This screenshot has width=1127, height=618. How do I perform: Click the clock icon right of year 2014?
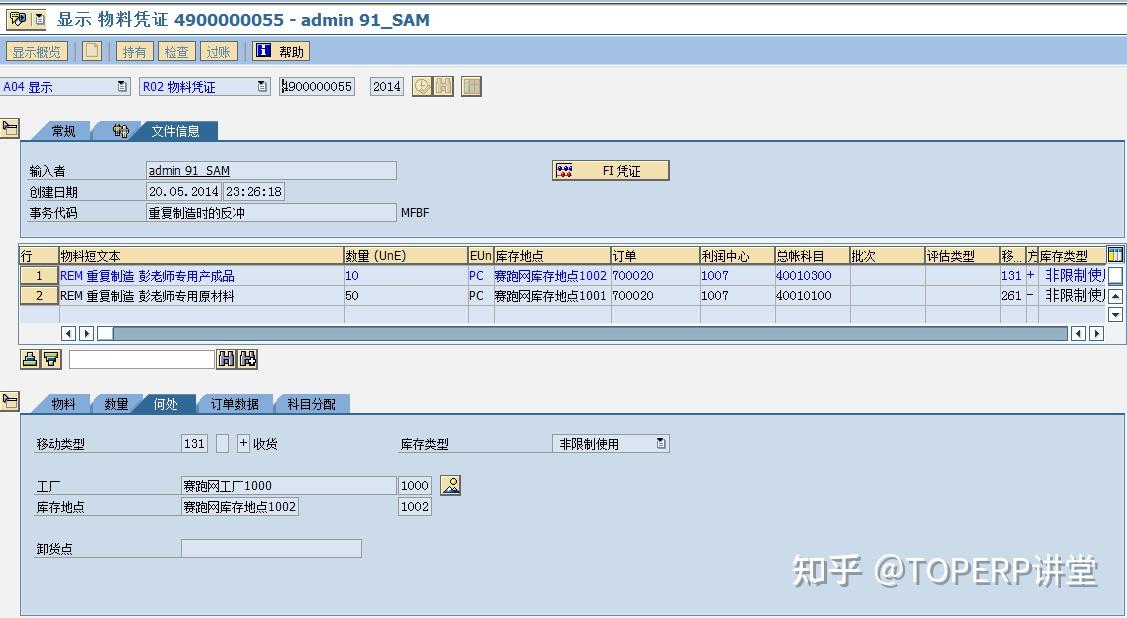pyautogui.click(x=421, y=86)
